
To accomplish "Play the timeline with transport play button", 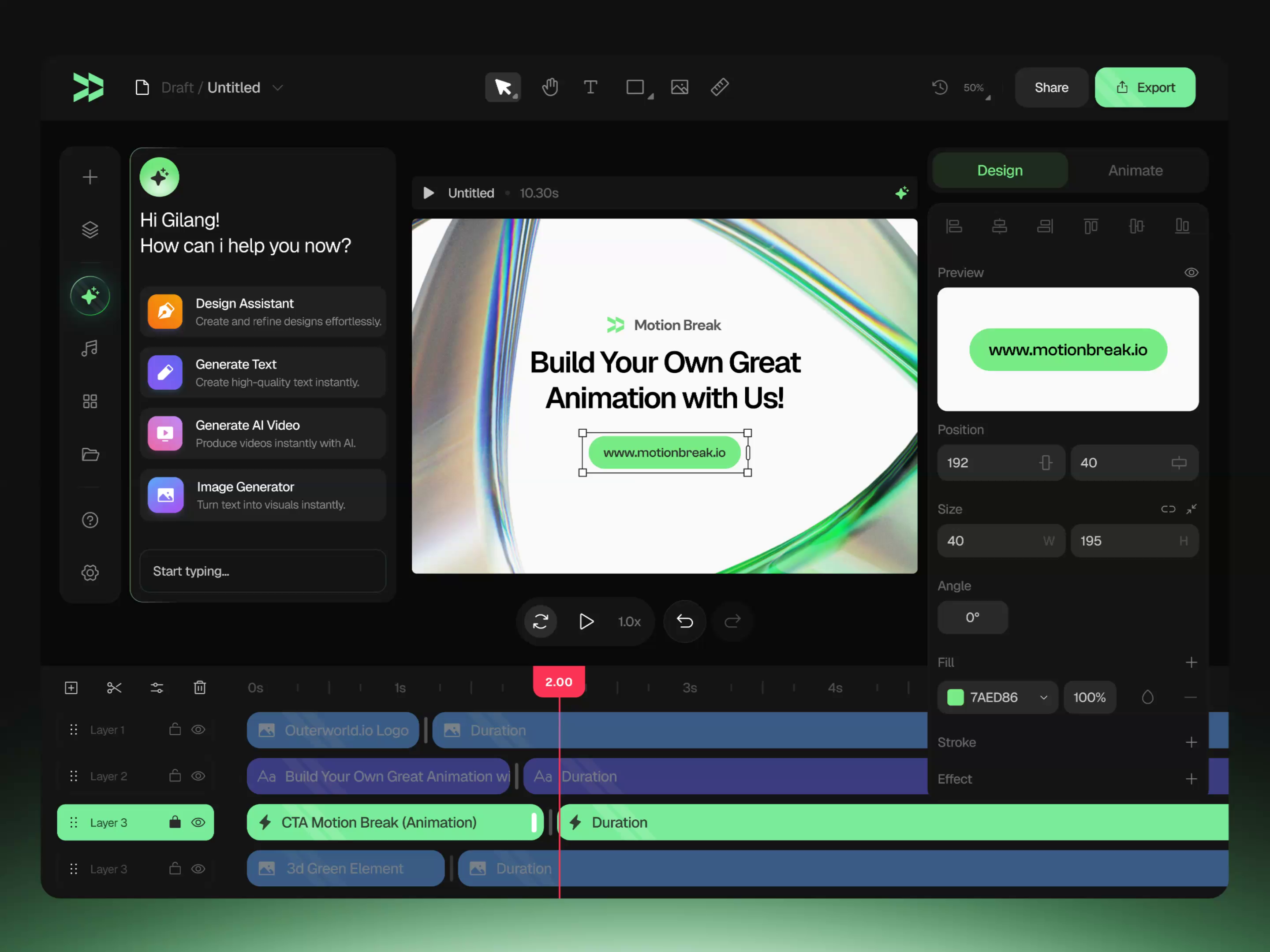I will pos(586,621).
